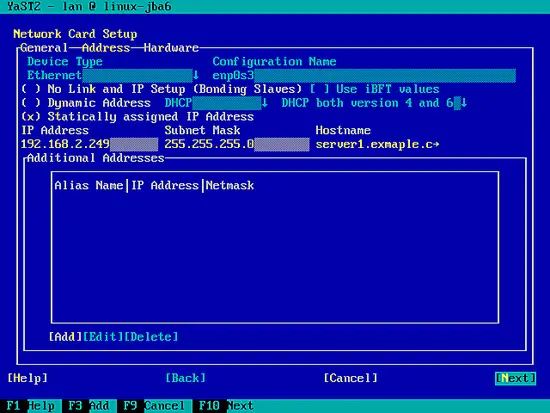The width and height of the screenshot is (550, 413).
Task: Edit the Subnet Mask field 255.255.255.0
Action: coord(237,144)
